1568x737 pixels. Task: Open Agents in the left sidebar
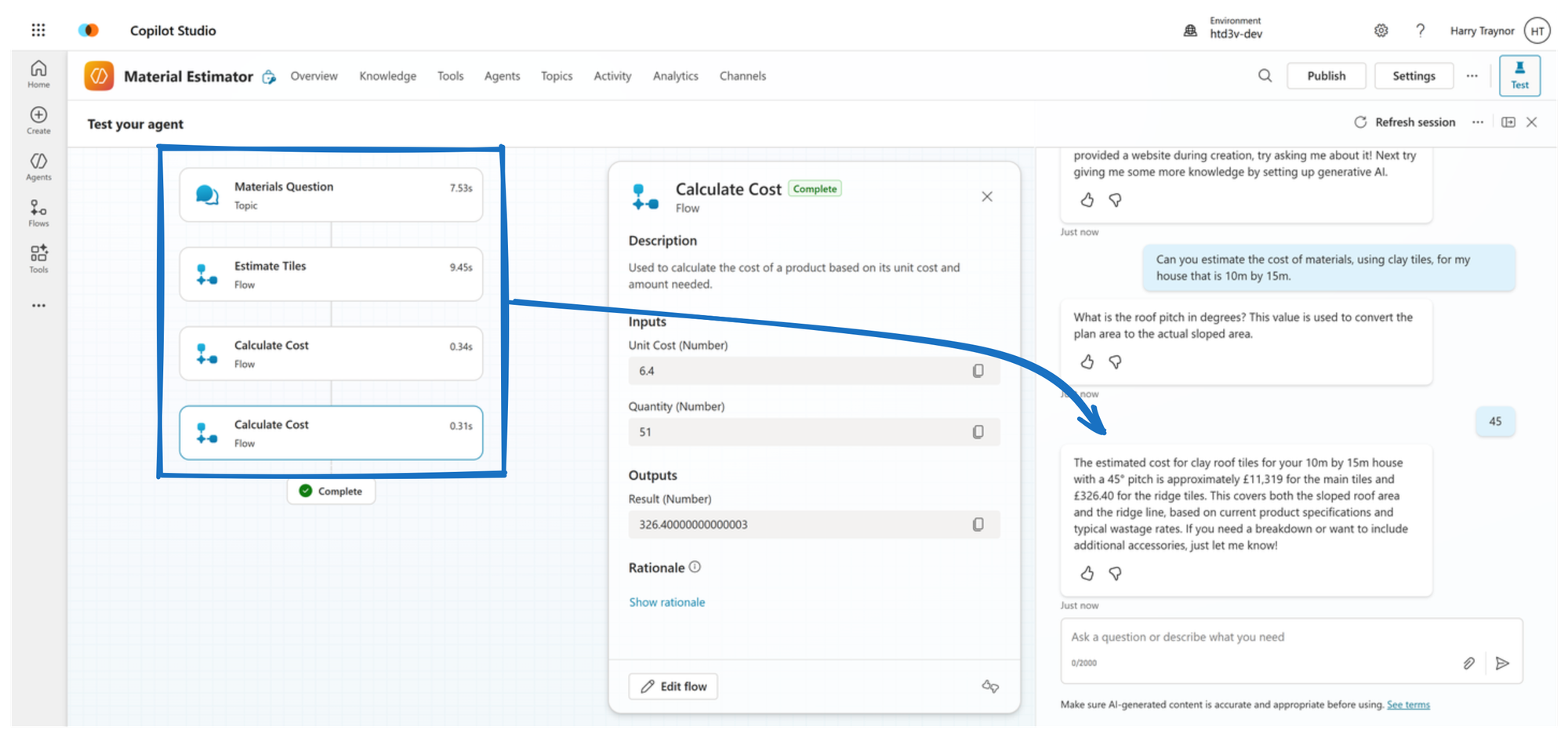[x=38, y=166]
